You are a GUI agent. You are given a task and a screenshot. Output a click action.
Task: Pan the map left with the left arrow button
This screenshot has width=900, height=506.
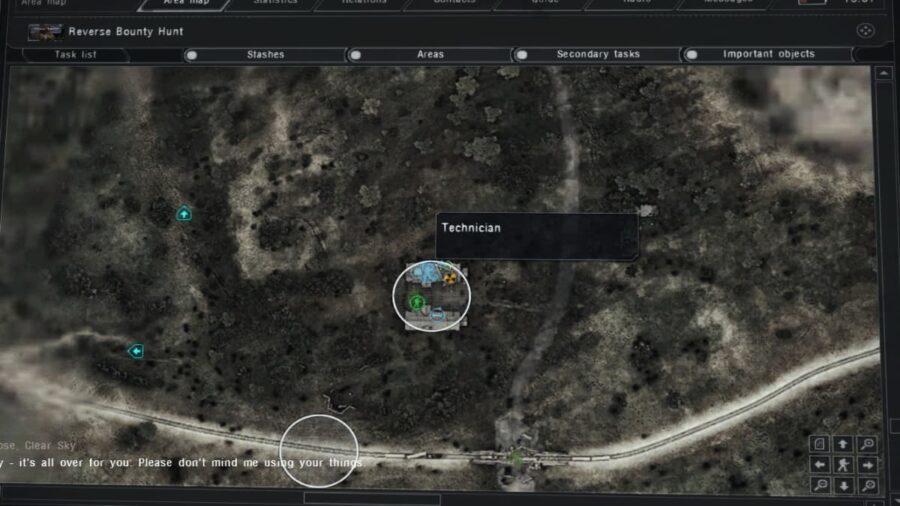[820, 465]
